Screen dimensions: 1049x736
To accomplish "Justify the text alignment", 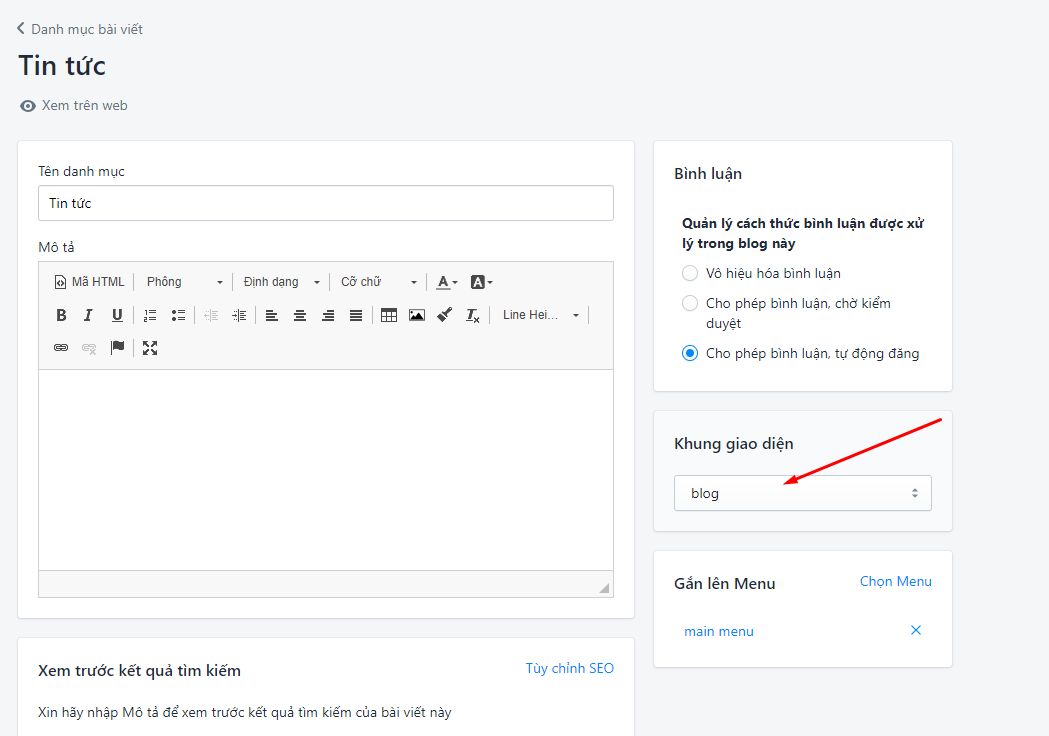I will [356, 315].
